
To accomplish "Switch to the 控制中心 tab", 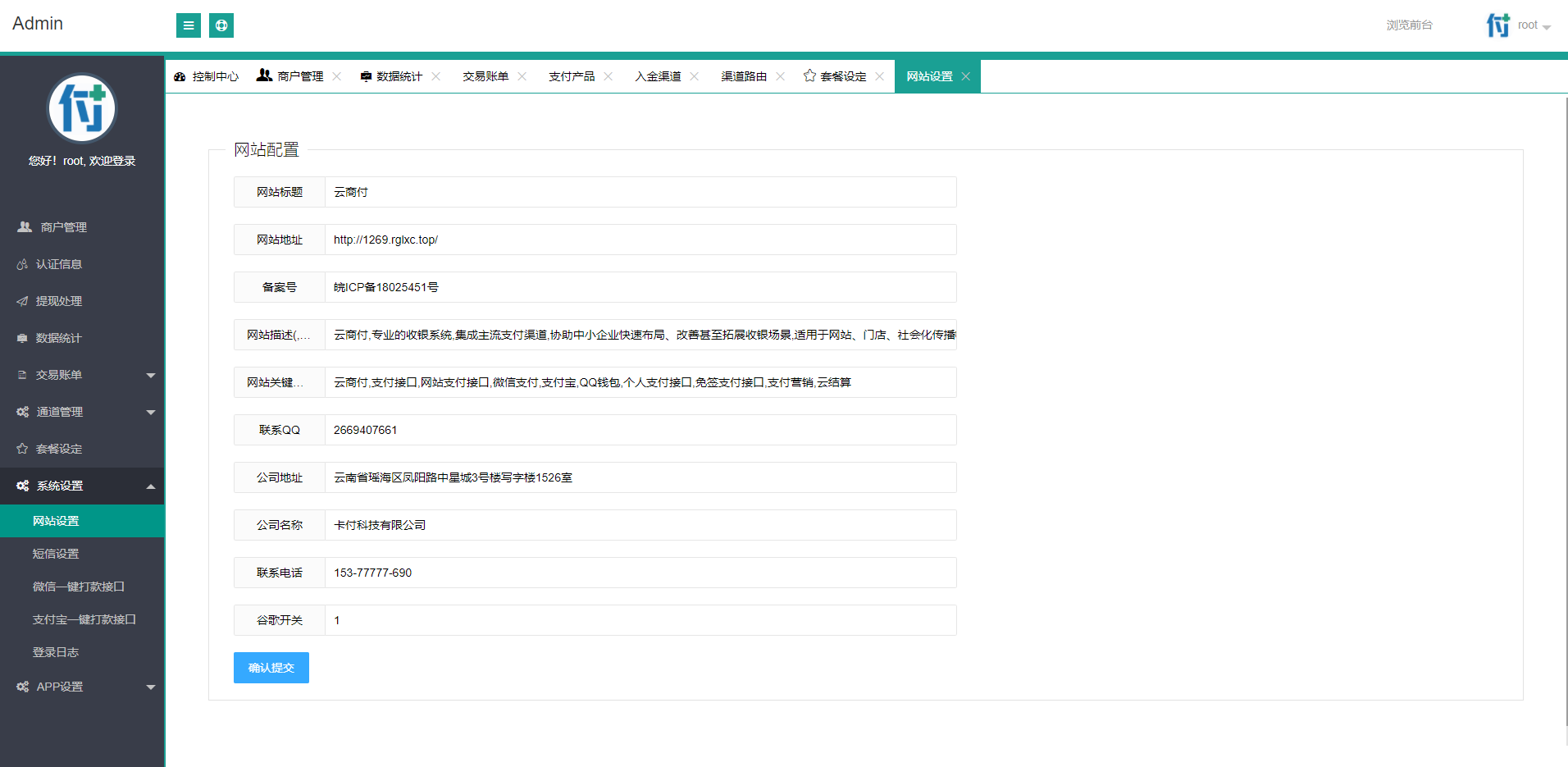I will coord(206,76).
